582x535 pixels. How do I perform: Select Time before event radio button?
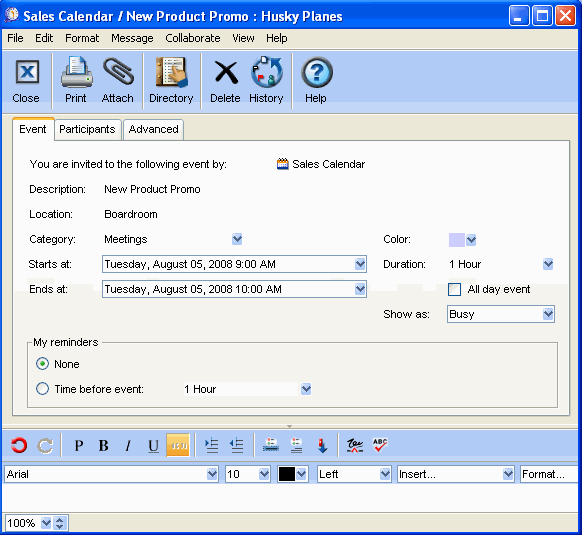42,389
